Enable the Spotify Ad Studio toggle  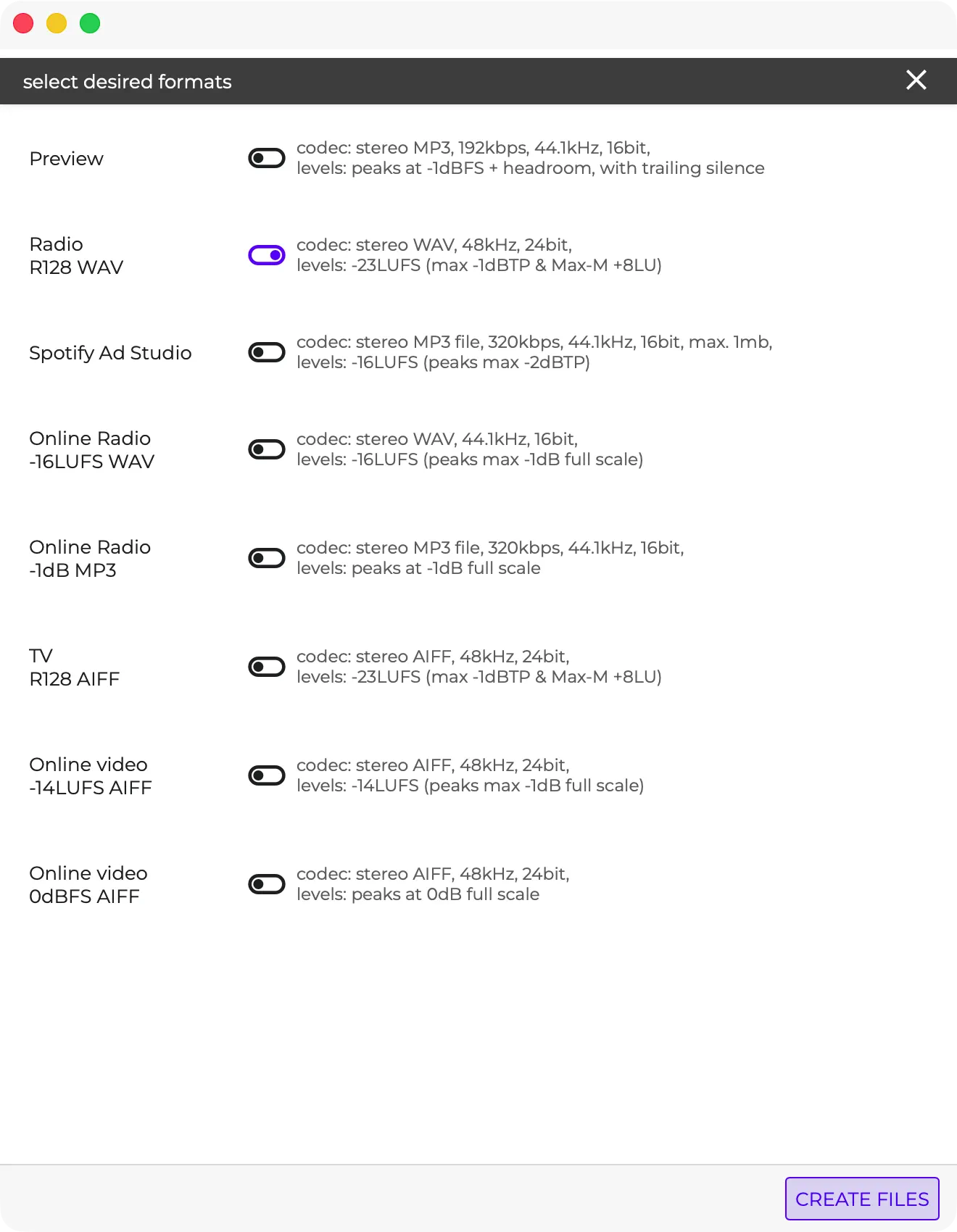[267, 351]
